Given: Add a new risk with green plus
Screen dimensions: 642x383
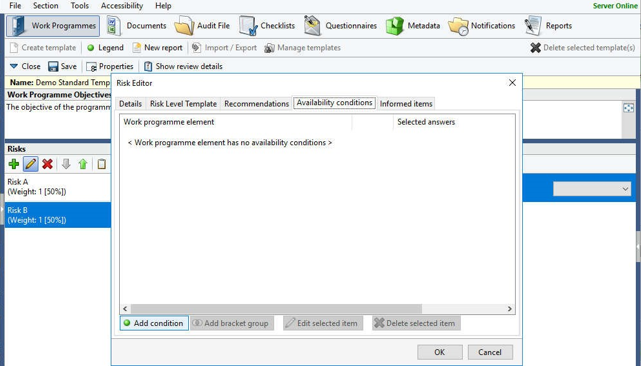Looking at the screenshot, I should (x=14, y=164).
